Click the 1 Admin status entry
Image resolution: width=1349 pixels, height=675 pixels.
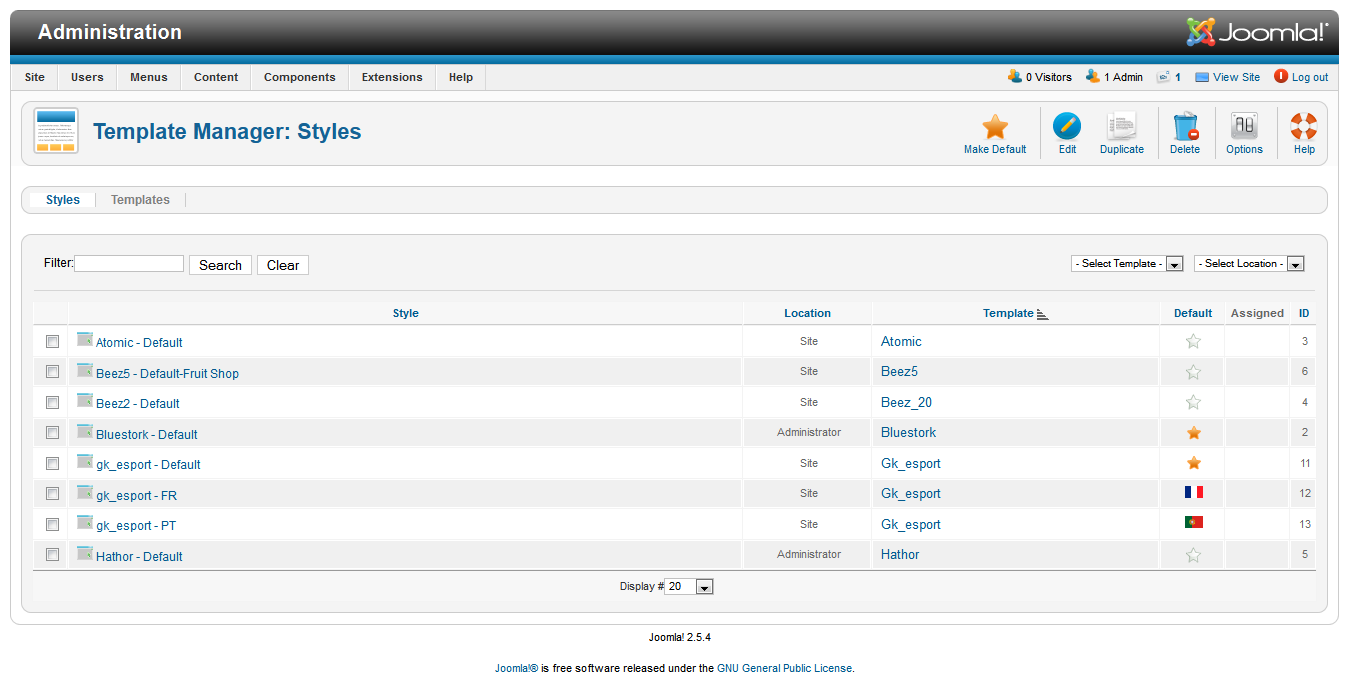(1114, 77)
